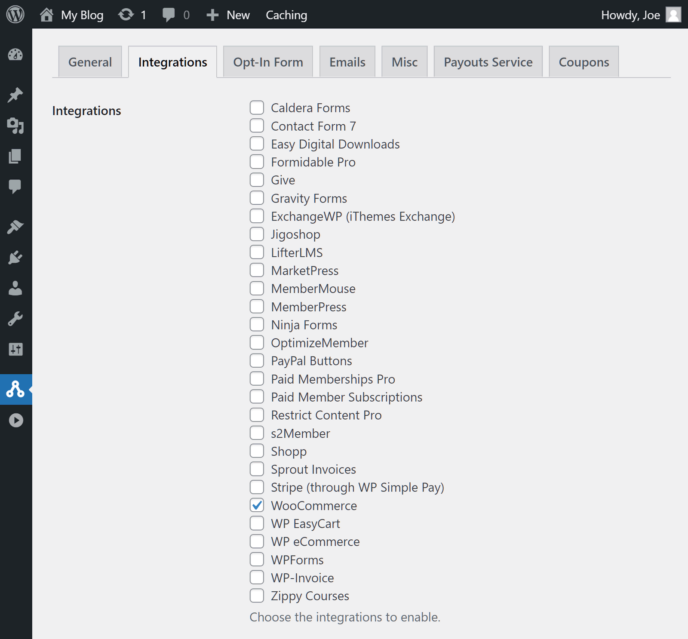Enable the MemberPress checkbox
The image size is (688, 639).
257,306
